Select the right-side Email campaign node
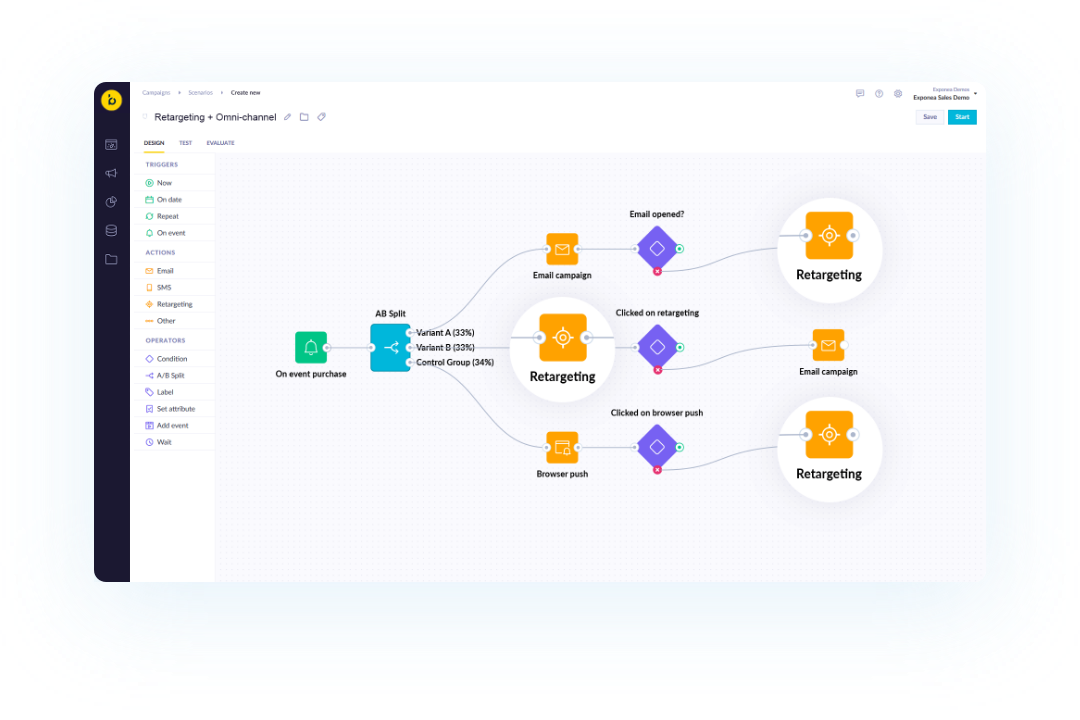The width and height of the screenshot is (1080, 720). (828, 345)
